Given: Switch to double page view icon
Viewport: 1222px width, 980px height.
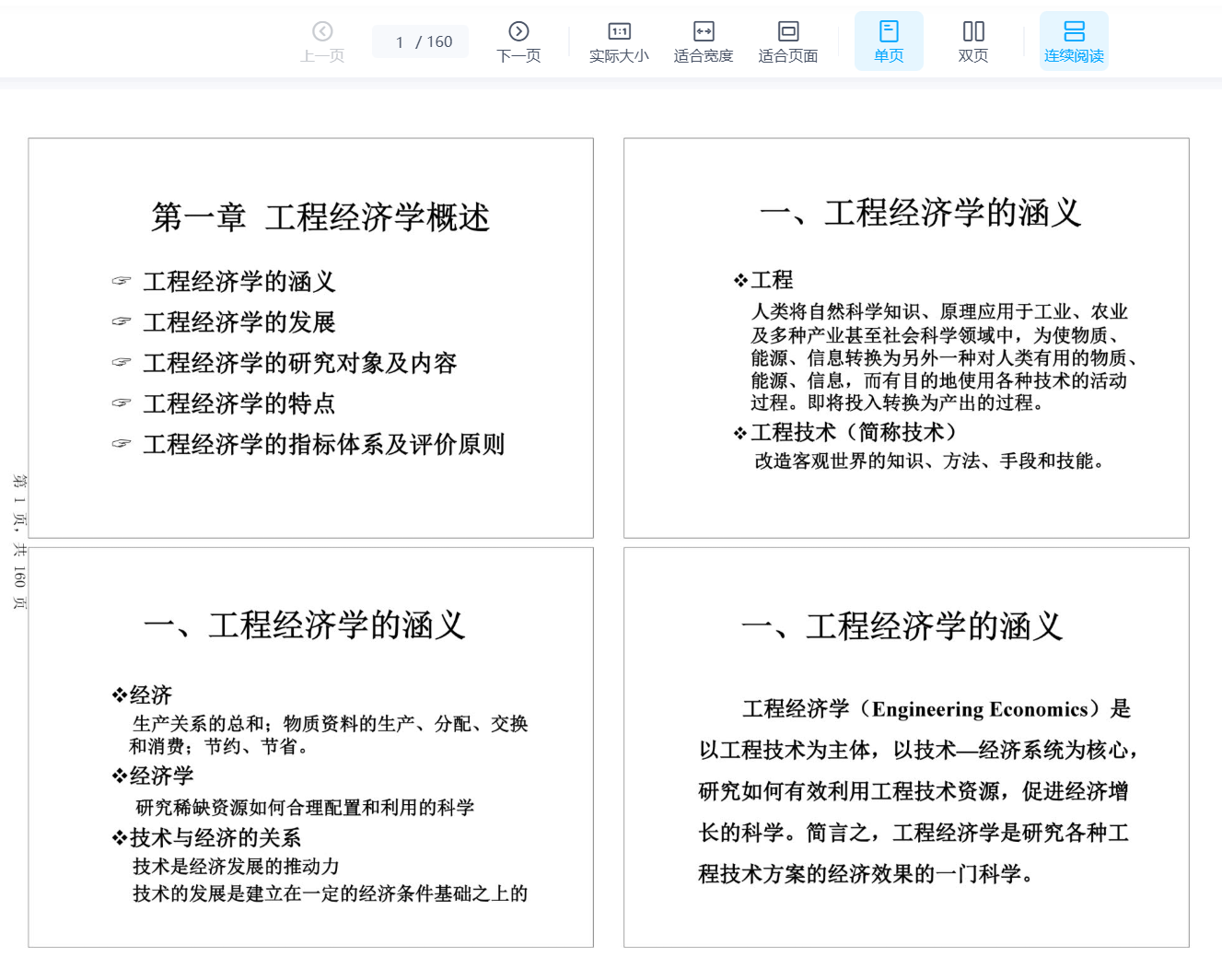Looking at the screenshot, I should [x=973, y=31].
